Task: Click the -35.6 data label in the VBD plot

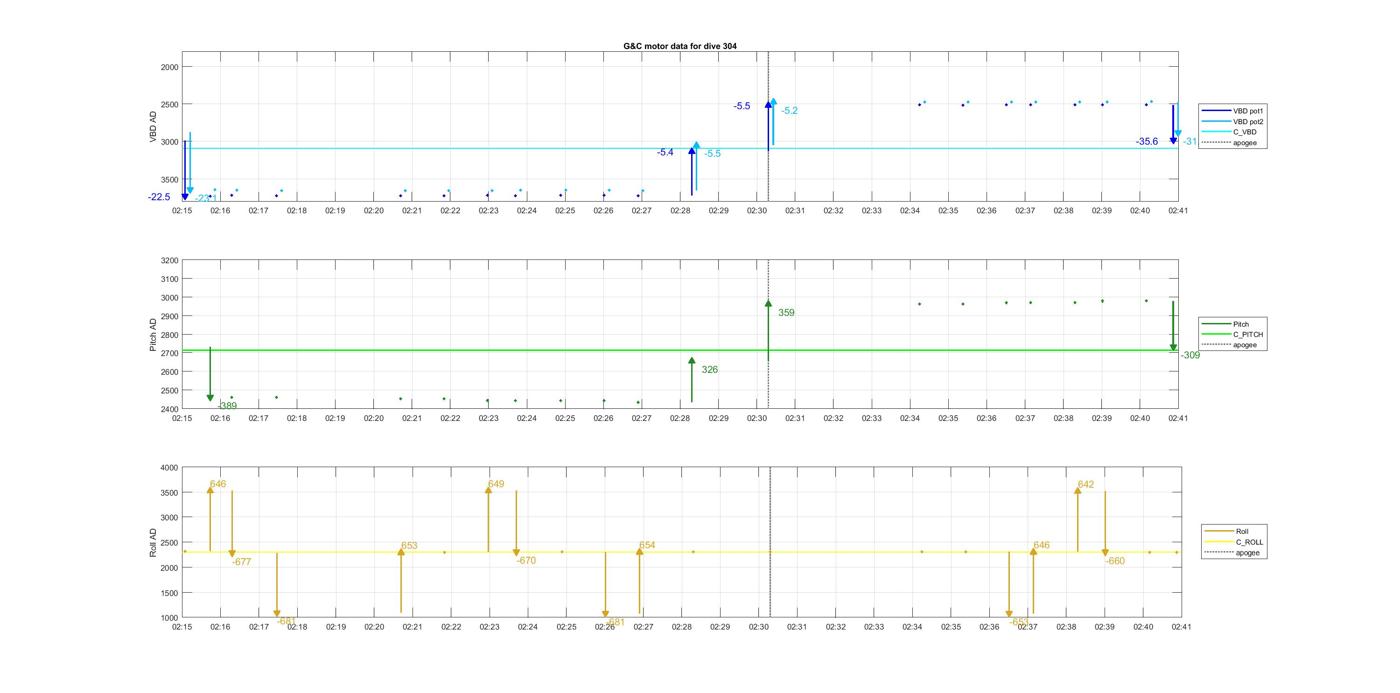Action: [1147, 142]
